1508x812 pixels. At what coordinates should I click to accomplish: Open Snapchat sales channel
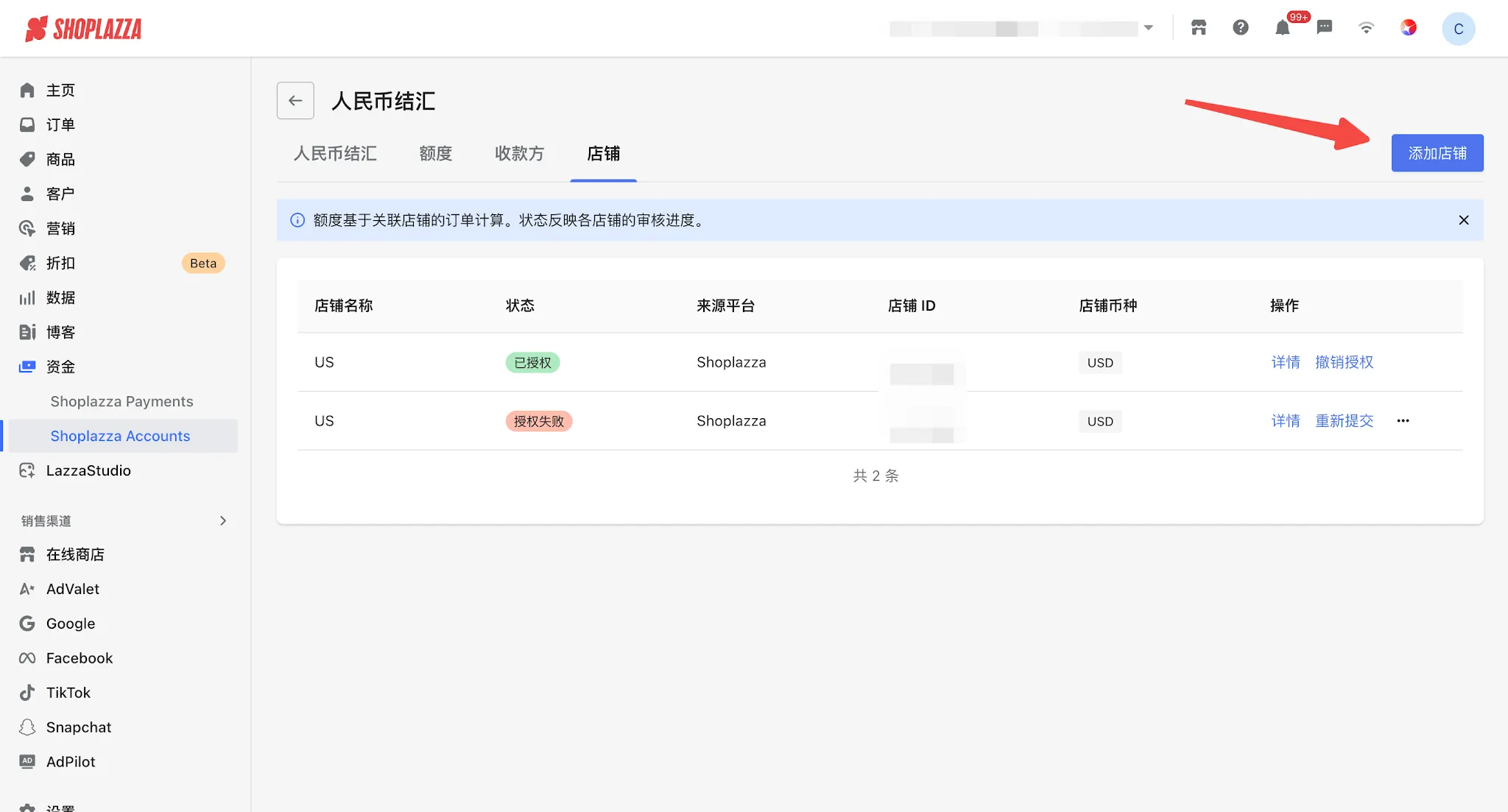click(x=79, y=727)
